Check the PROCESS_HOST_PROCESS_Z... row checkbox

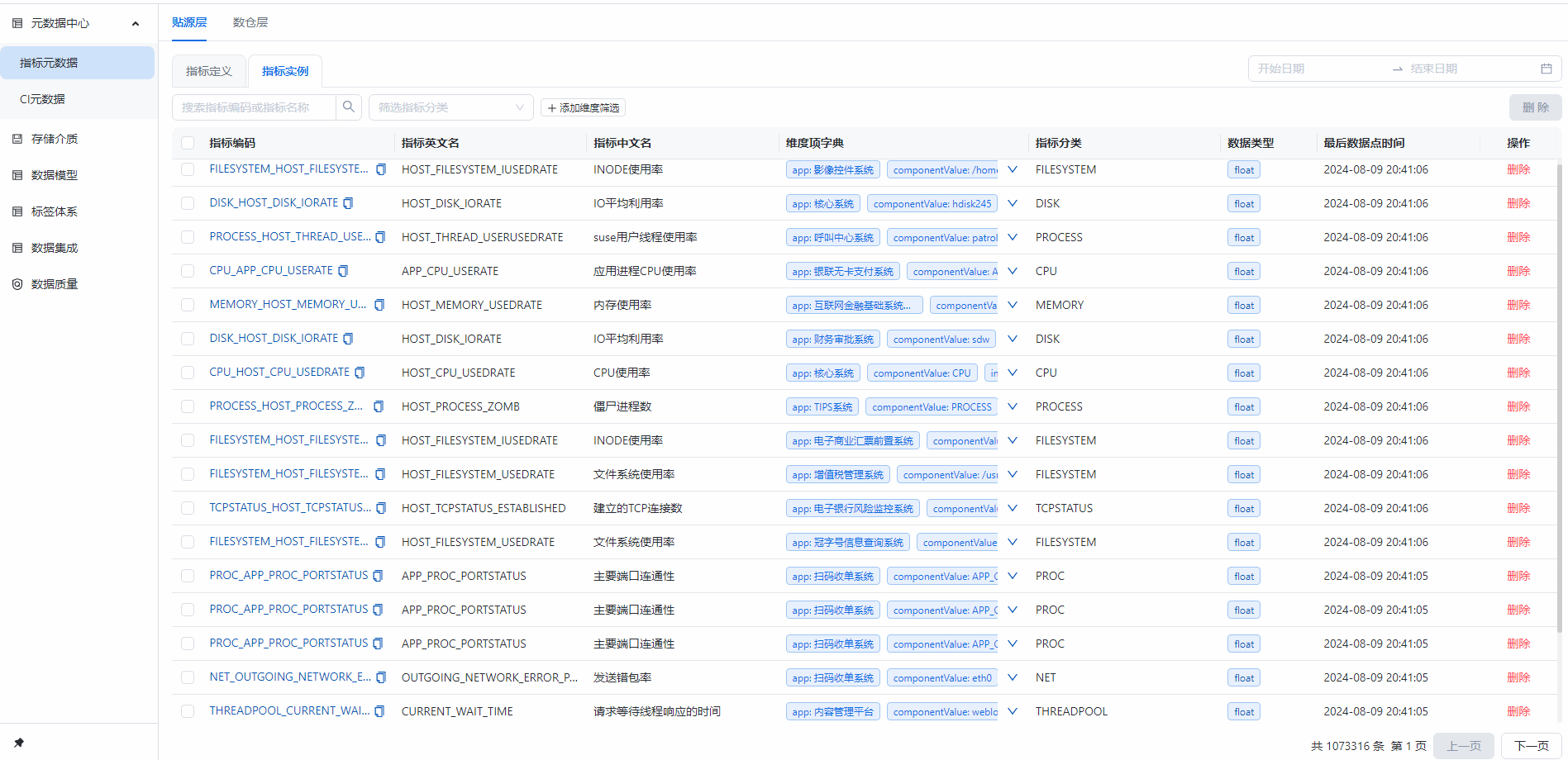[188, 406]
